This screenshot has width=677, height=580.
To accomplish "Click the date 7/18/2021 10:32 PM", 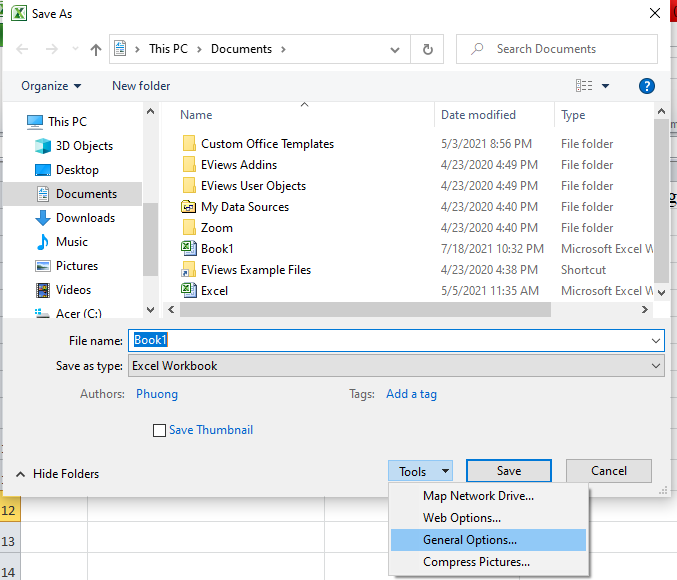I will pyautogui.click(x=492, y=249).
